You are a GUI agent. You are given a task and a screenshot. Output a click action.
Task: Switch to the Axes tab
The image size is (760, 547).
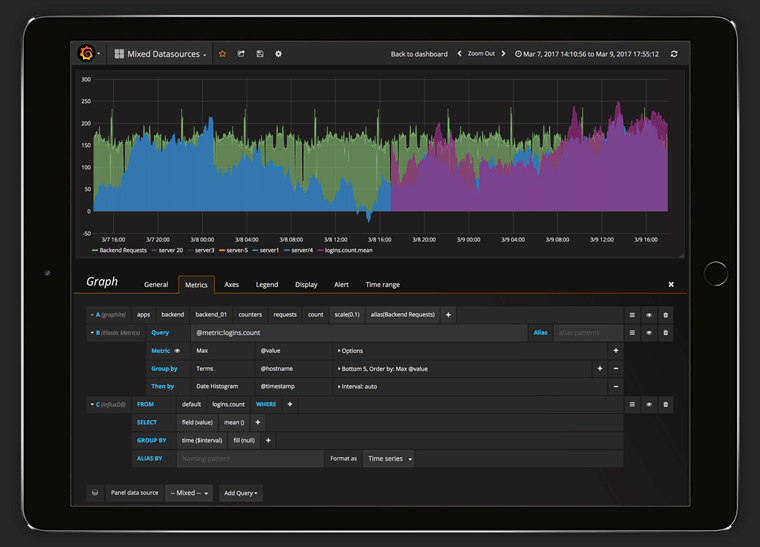coord(231,285)
